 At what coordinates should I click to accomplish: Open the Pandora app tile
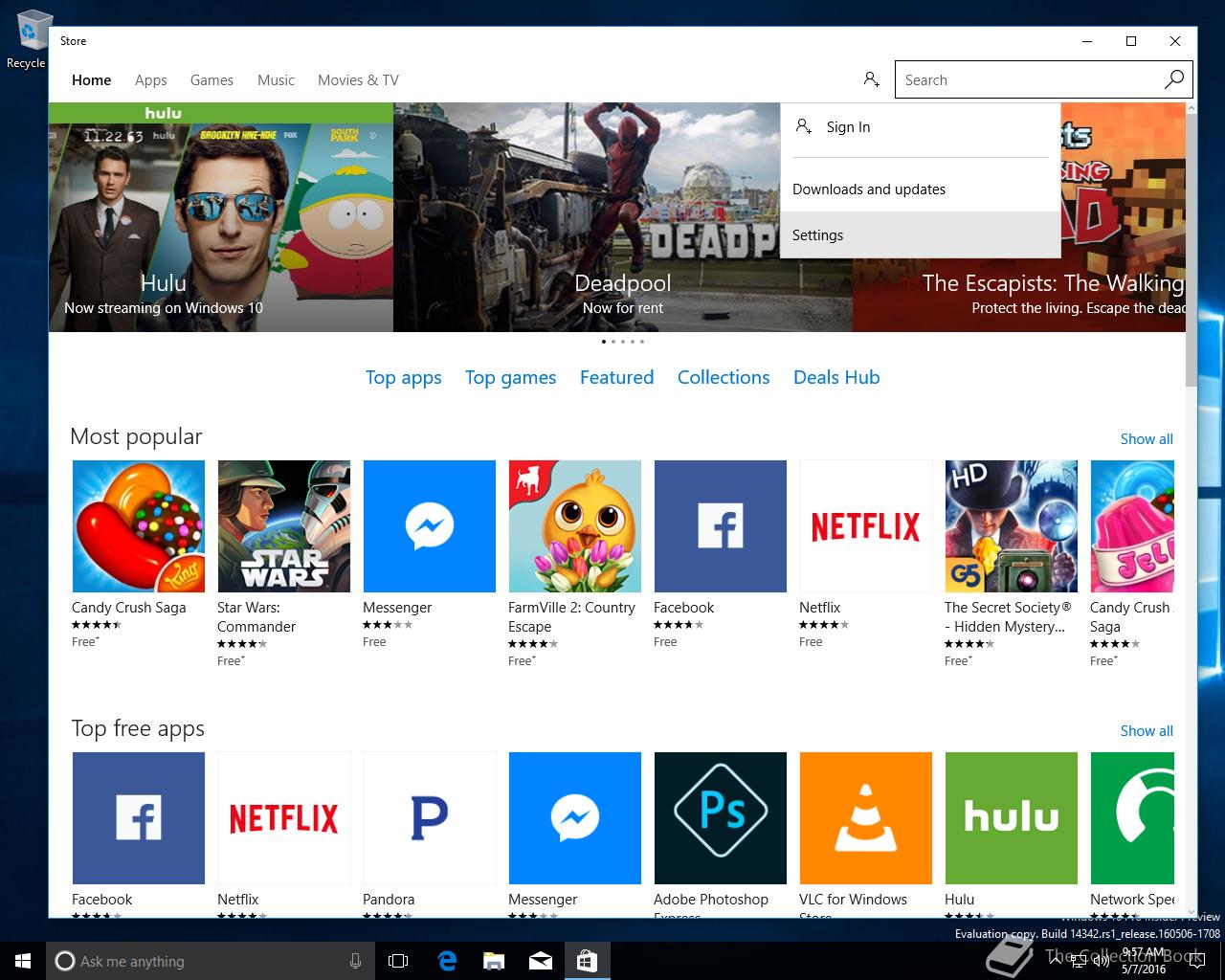(430, 818)
